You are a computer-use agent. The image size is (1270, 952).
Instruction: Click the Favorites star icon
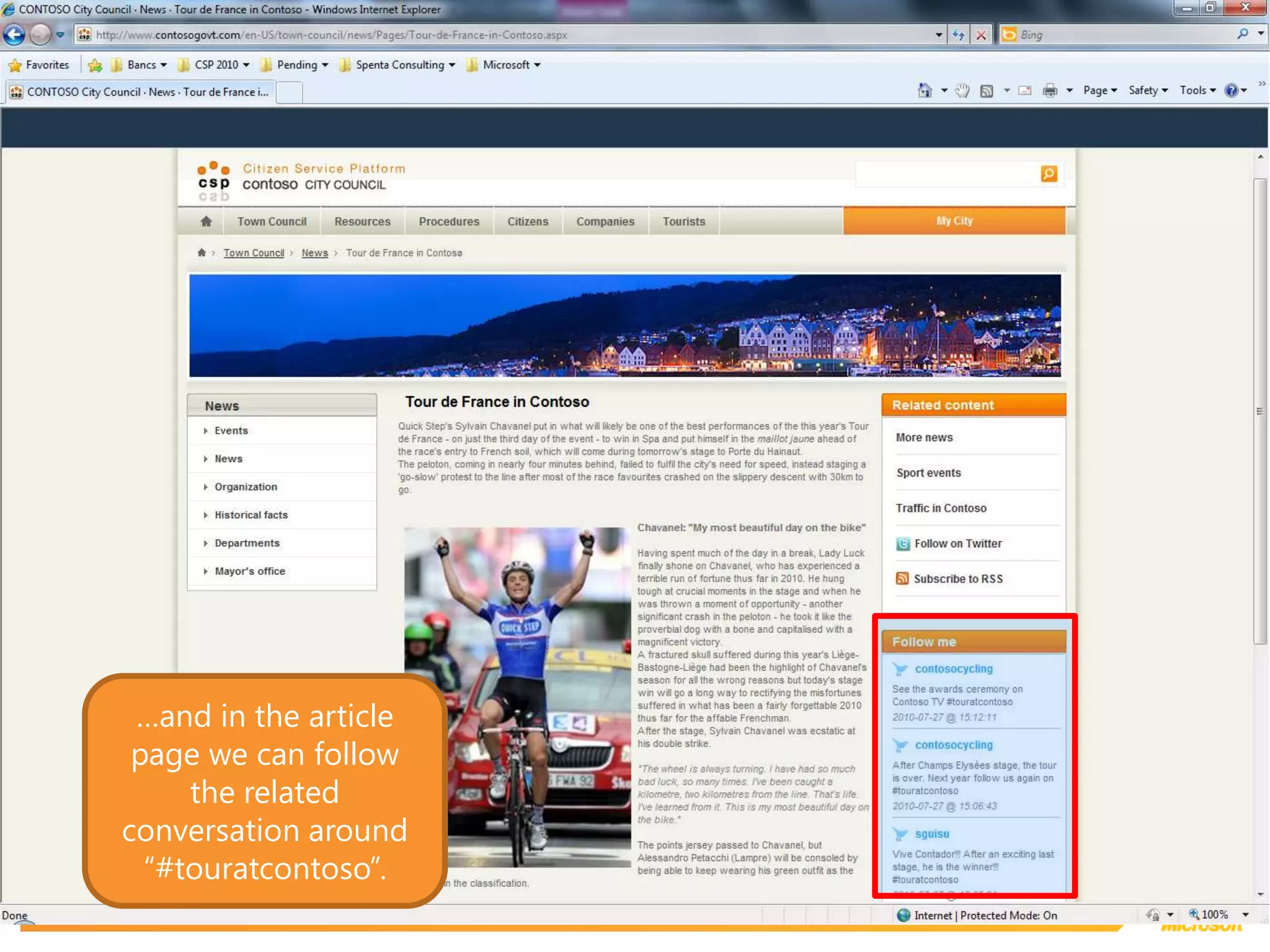(x=15, y=65)
